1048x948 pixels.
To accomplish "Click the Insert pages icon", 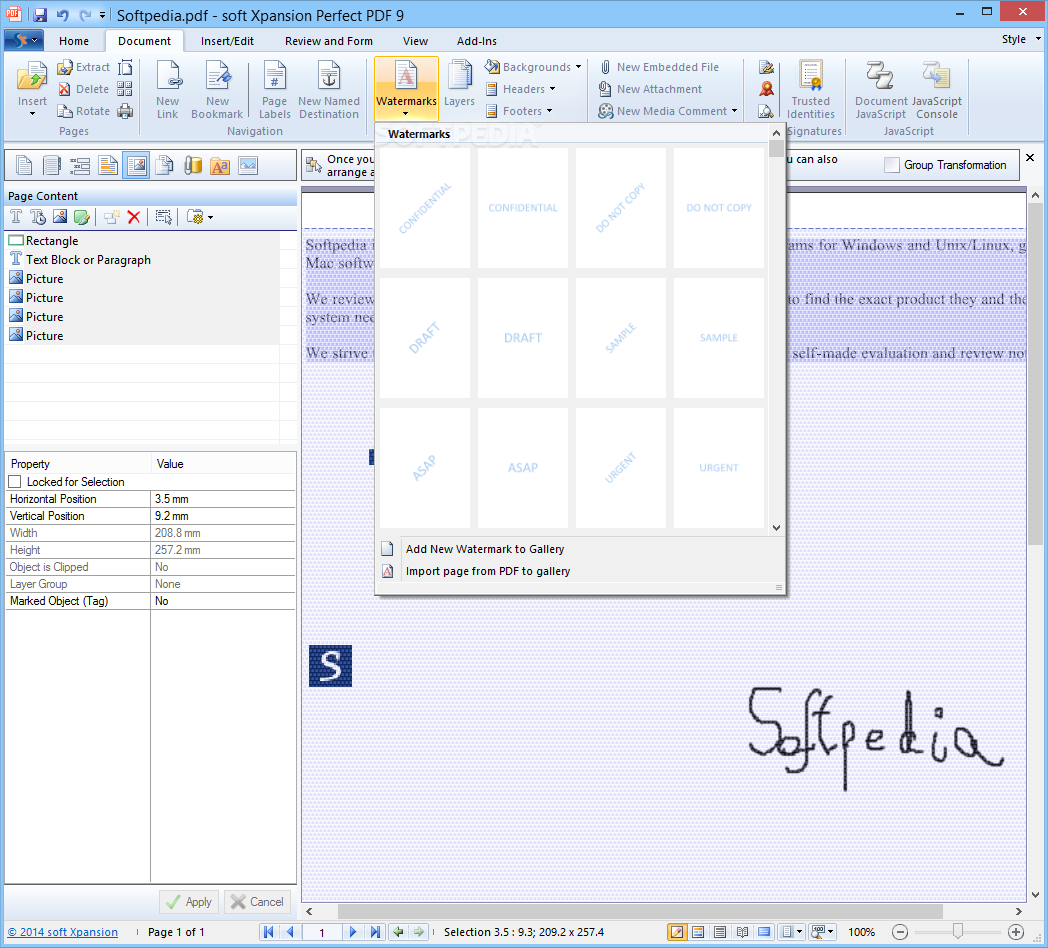I will 31,78.
